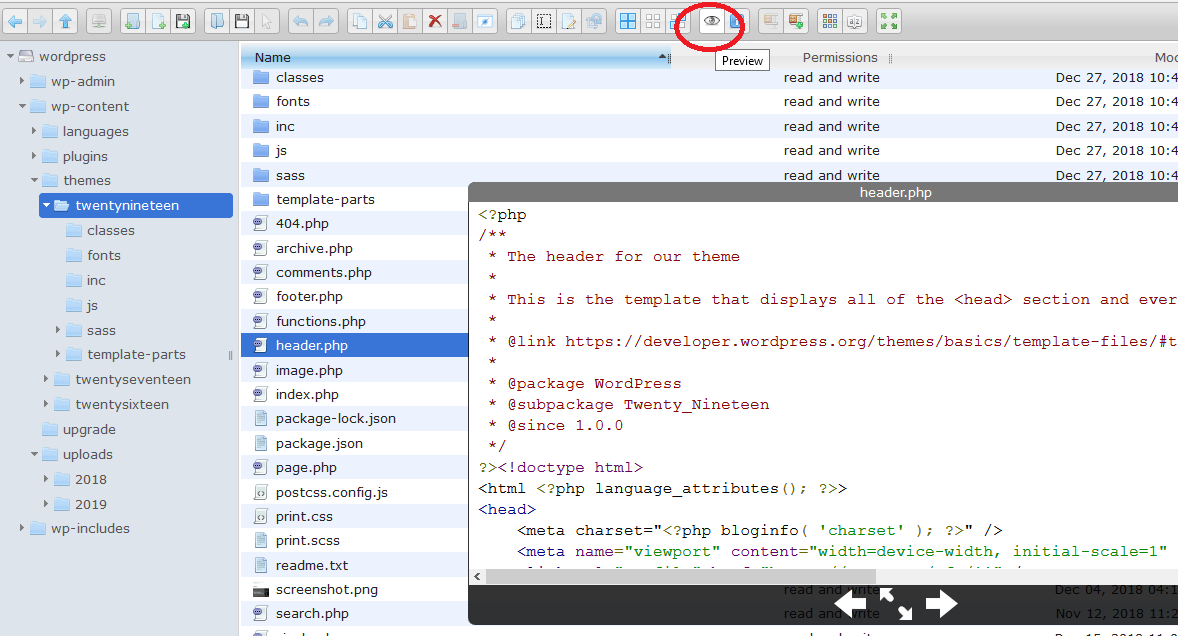1178x636 pixels.
Task: Expand the languages folder in the tree
Action: (x=34, y=131)
